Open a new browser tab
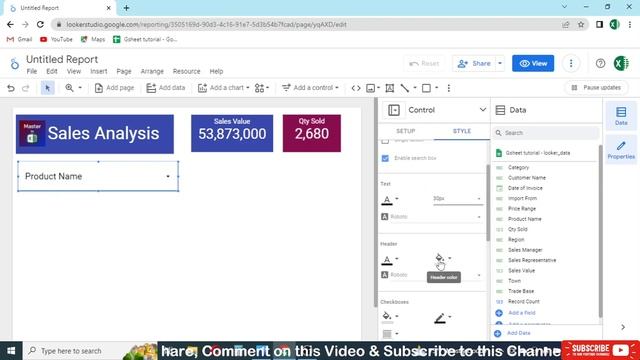This screenshot has width=640, height=360. tap(127, 8)
